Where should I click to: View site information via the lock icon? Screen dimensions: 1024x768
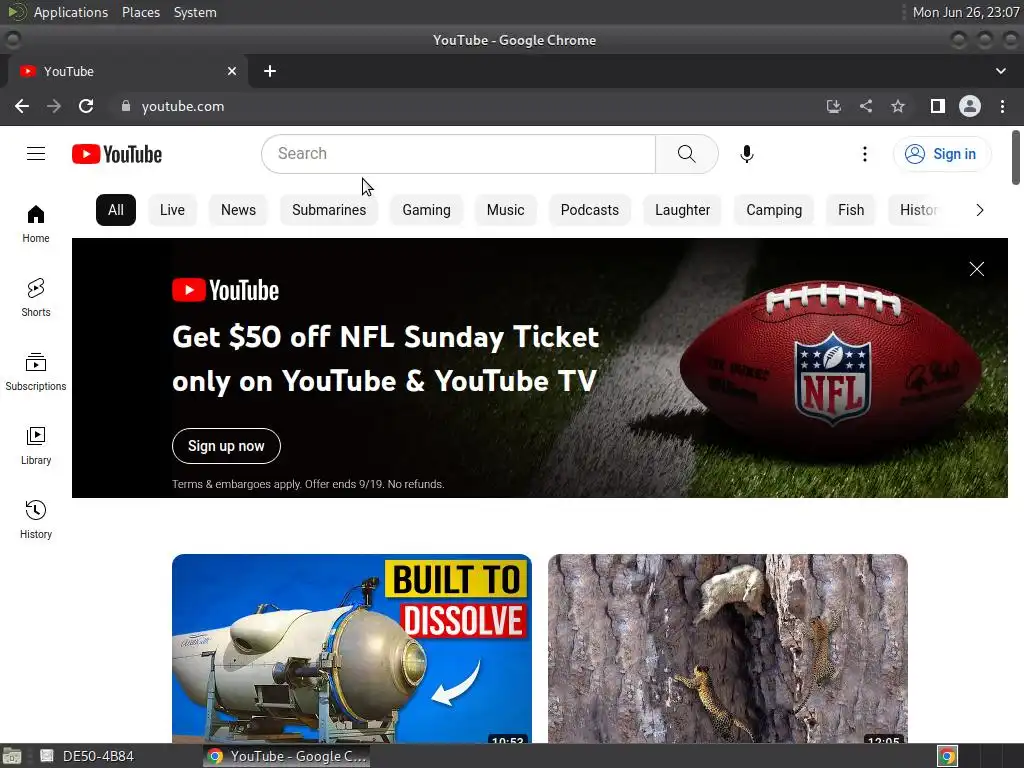[126, 106]
